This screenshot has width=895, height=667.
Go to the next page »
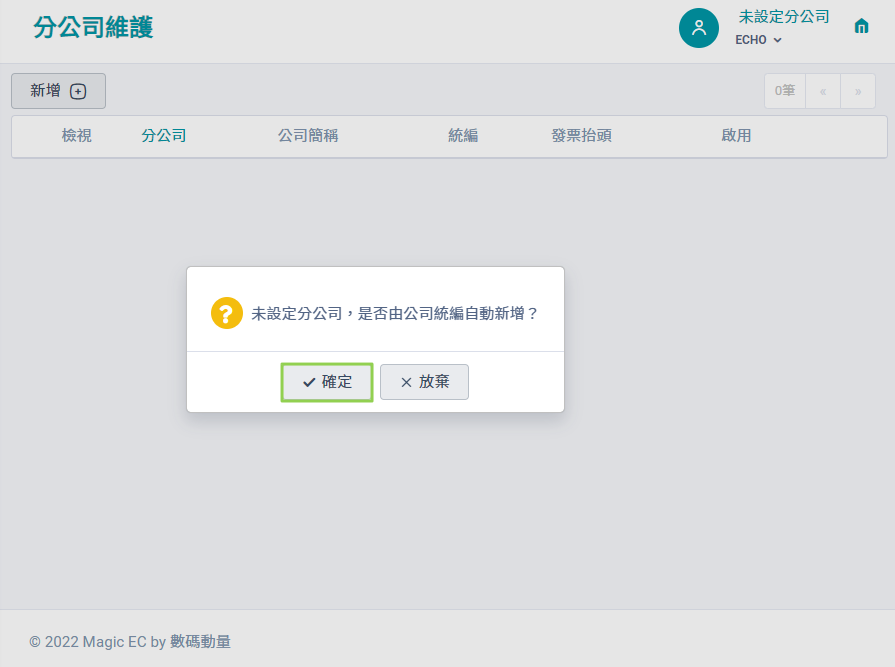coord(858,91)
